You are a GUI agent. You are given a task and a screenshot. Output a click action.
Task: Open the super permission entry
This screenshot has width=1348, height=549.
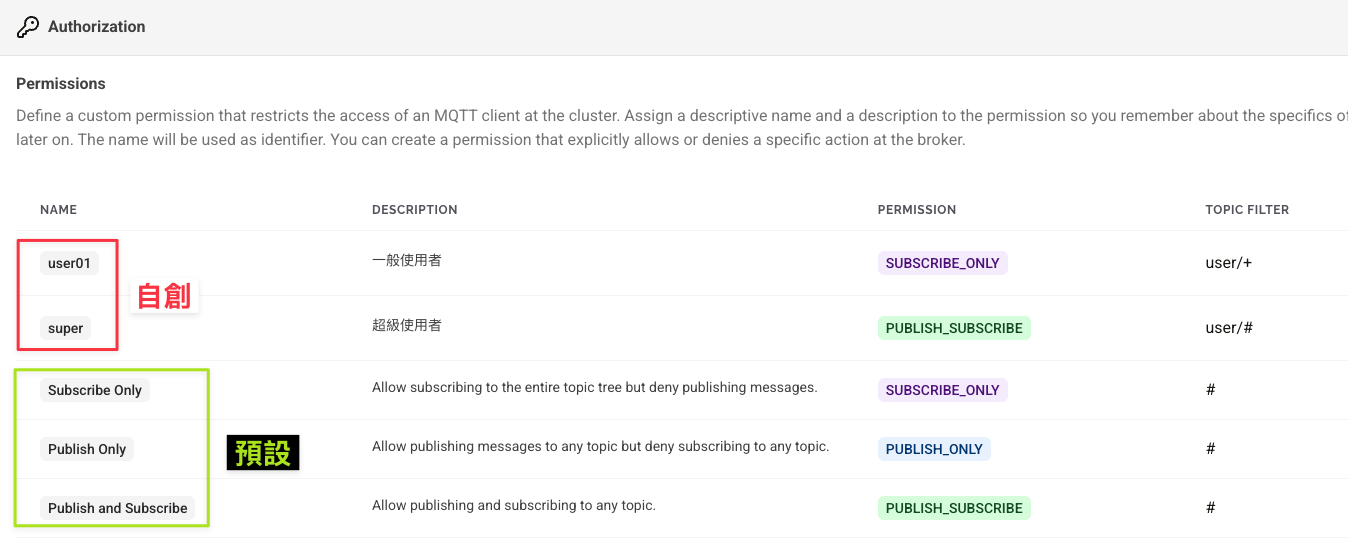[66, 328]
